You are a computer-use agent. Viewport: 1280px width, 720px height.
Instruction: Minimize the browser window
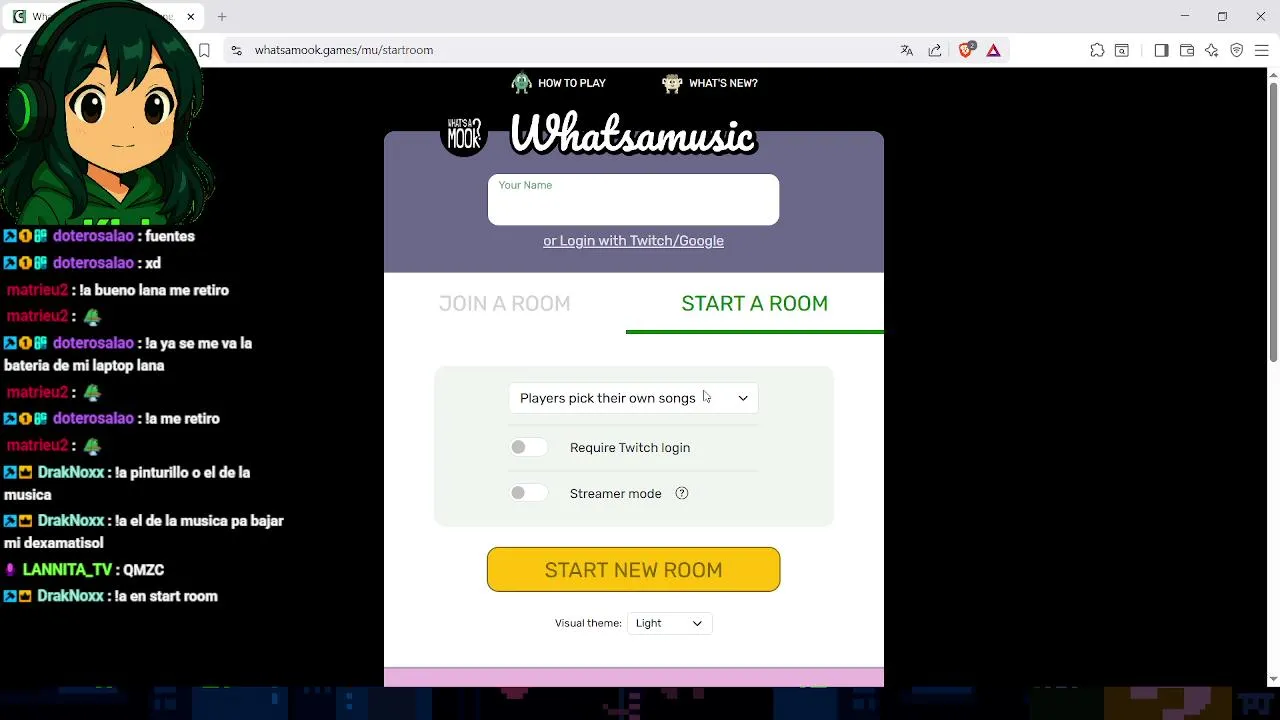click(1185, 17)
